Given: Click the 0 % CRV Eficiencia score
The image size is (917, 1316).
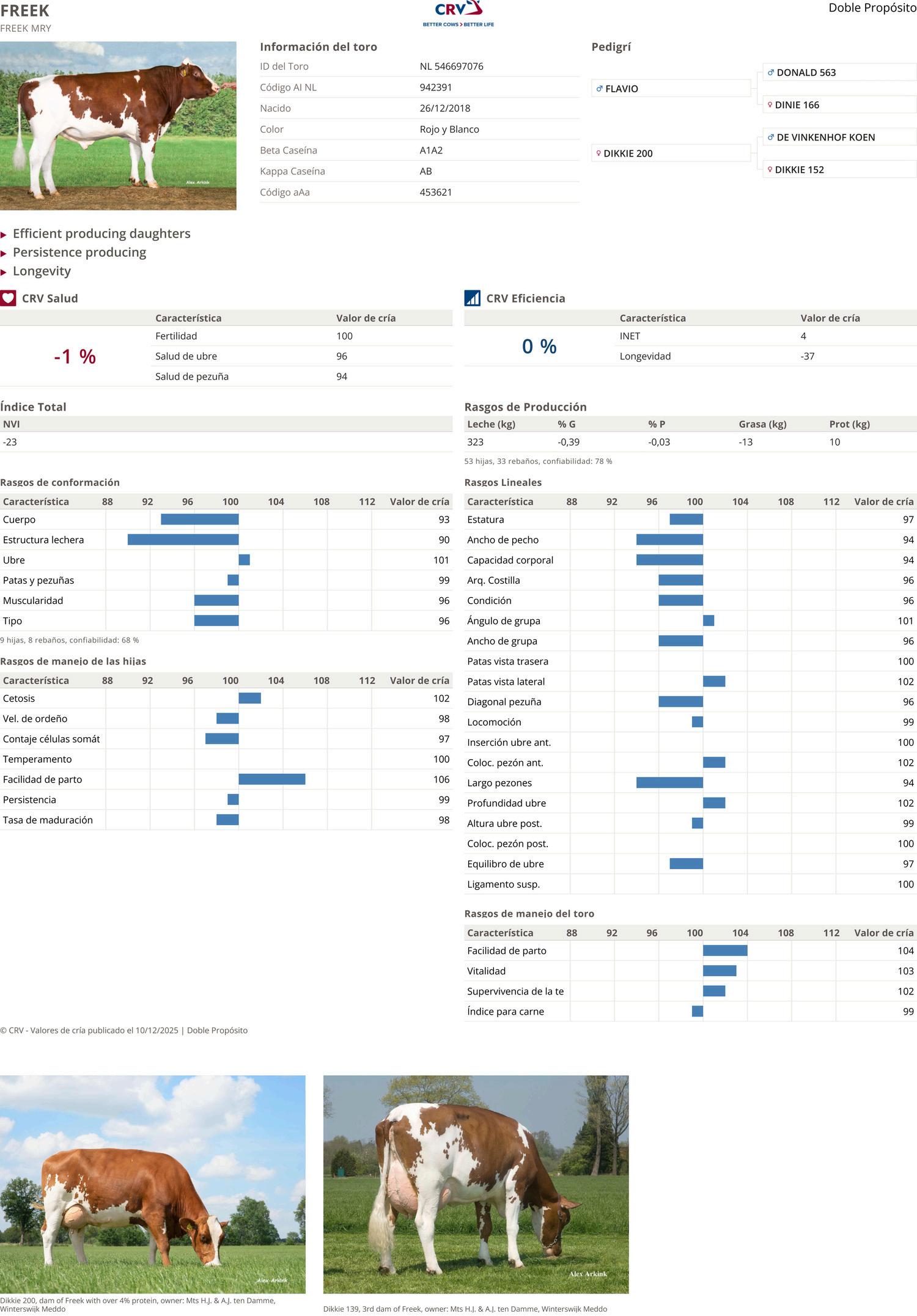Looking at the screenshot, I should [x=539, y=347].
